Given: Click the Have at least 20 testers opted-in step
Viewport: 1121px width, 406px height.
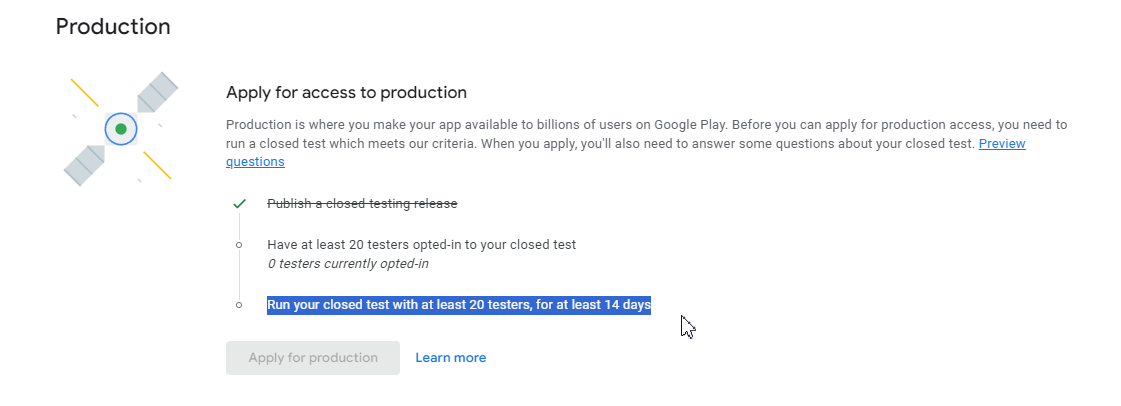Looking at the screenshot, I should point(421,244).
